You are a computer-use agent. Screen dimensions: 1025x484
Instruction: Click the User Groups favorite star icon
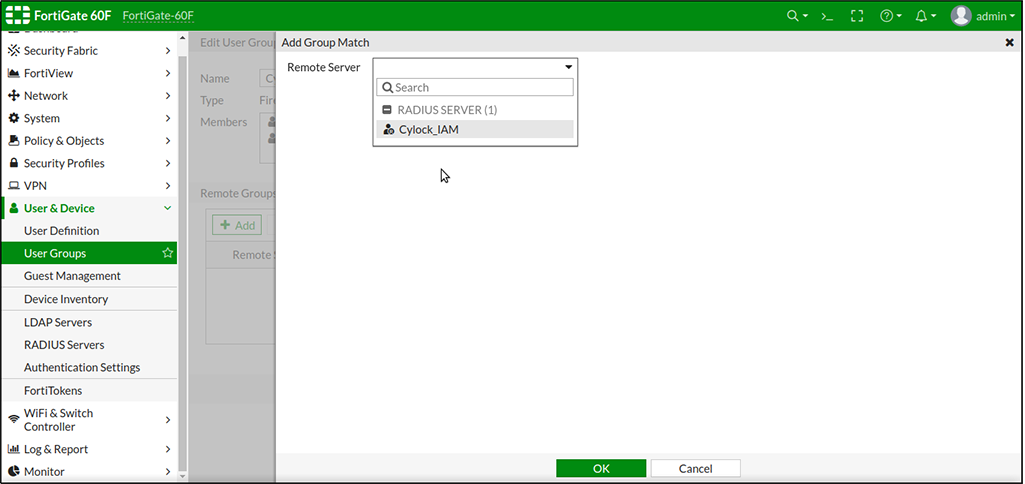tap(168, 254)
